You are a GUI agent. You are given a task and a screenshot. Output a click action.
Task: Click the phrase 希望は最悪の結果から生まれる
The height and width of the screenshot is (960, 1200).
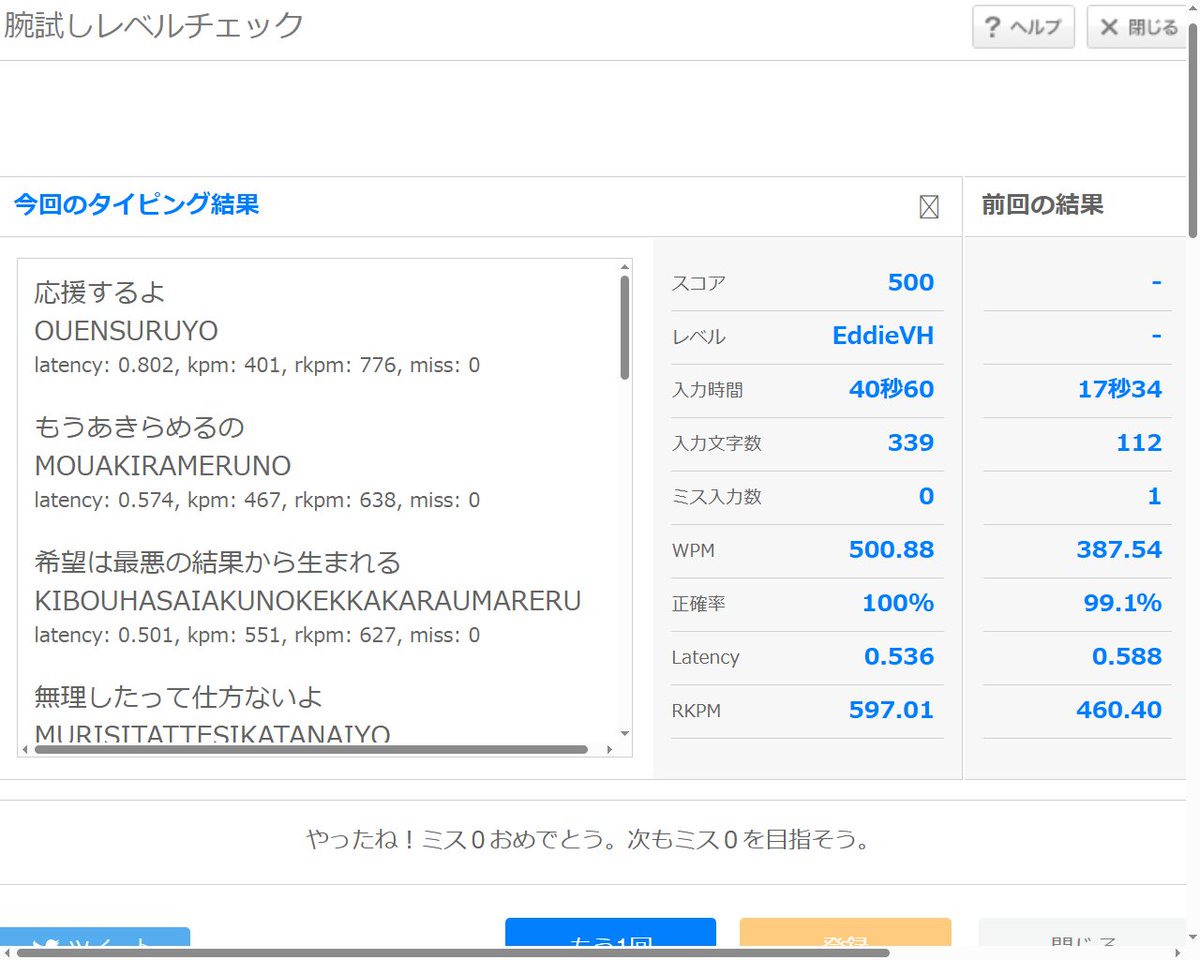tap(217, 562)
